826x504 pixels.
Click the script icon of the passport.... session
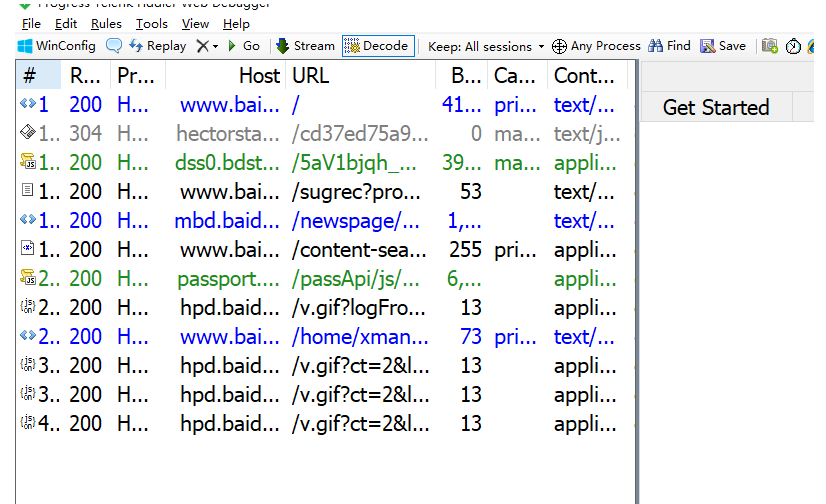click(27, 276)
